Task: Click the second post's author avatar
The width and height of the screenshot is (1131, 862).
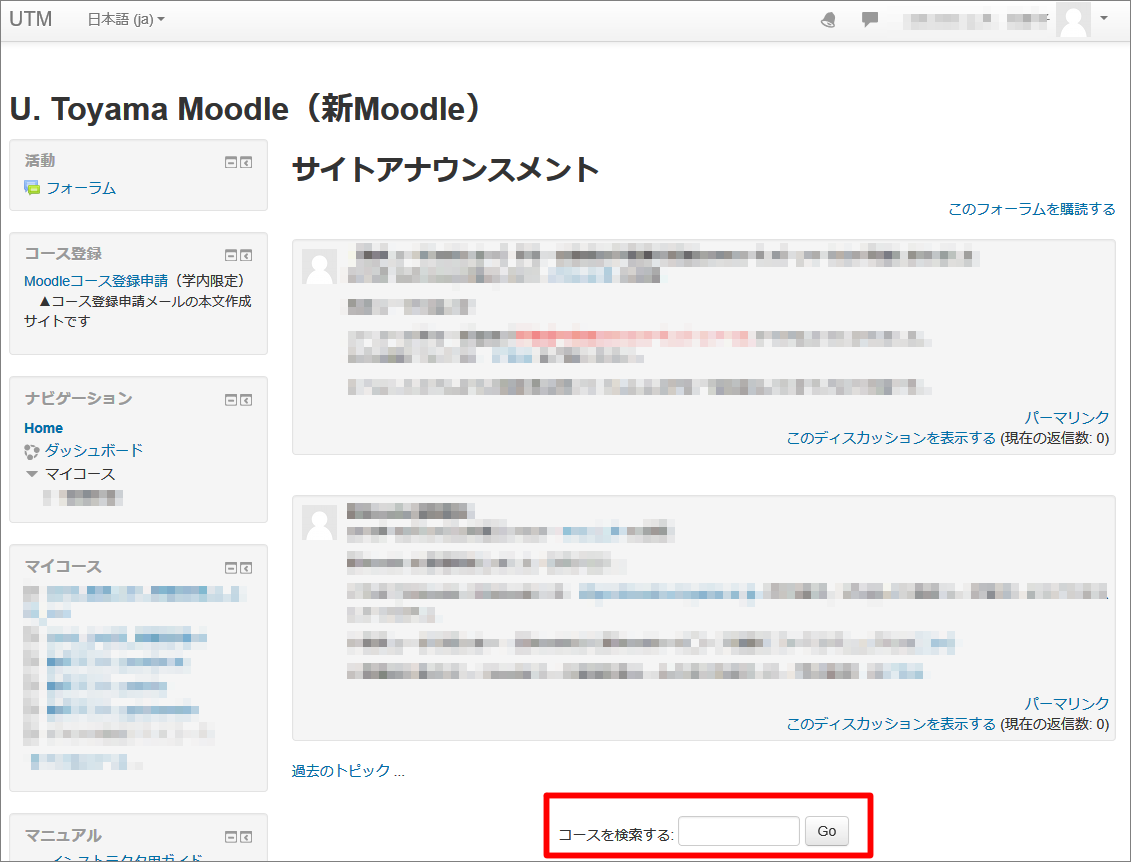Action: (320, 522)
